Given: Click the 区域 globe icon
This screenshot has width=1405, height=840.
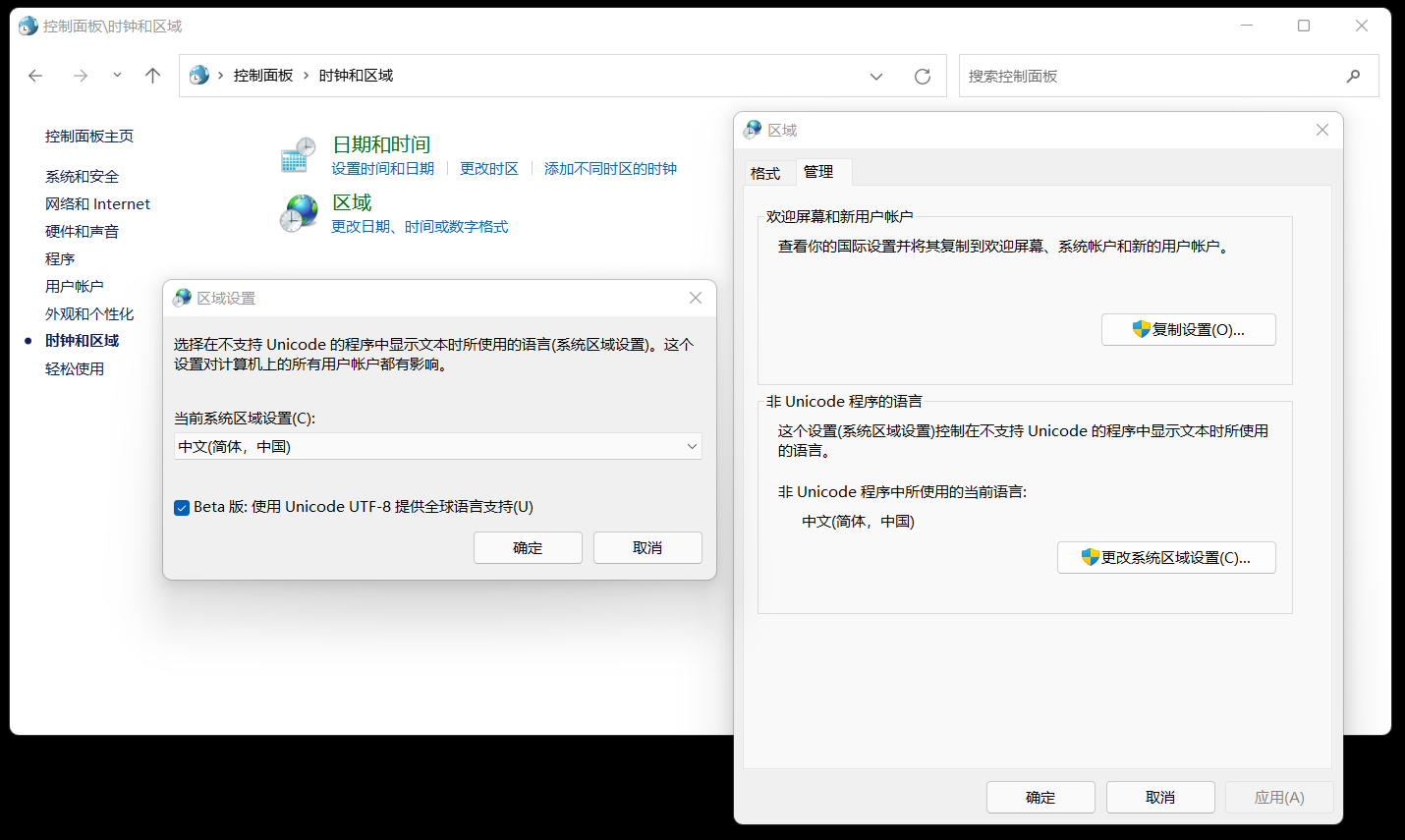Looking at the screenshot, I should click(298, 212).
